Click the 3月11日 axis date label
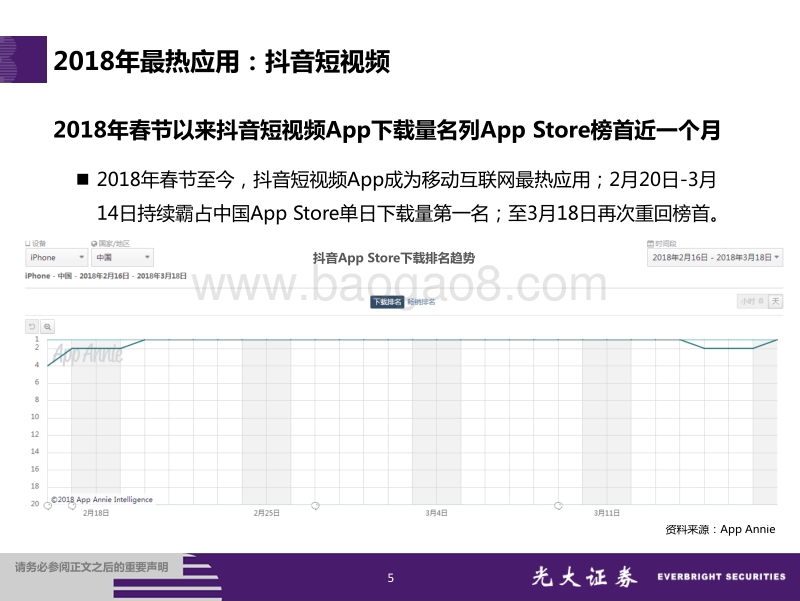Screen dimensions: 800x601 coord(607,513)
